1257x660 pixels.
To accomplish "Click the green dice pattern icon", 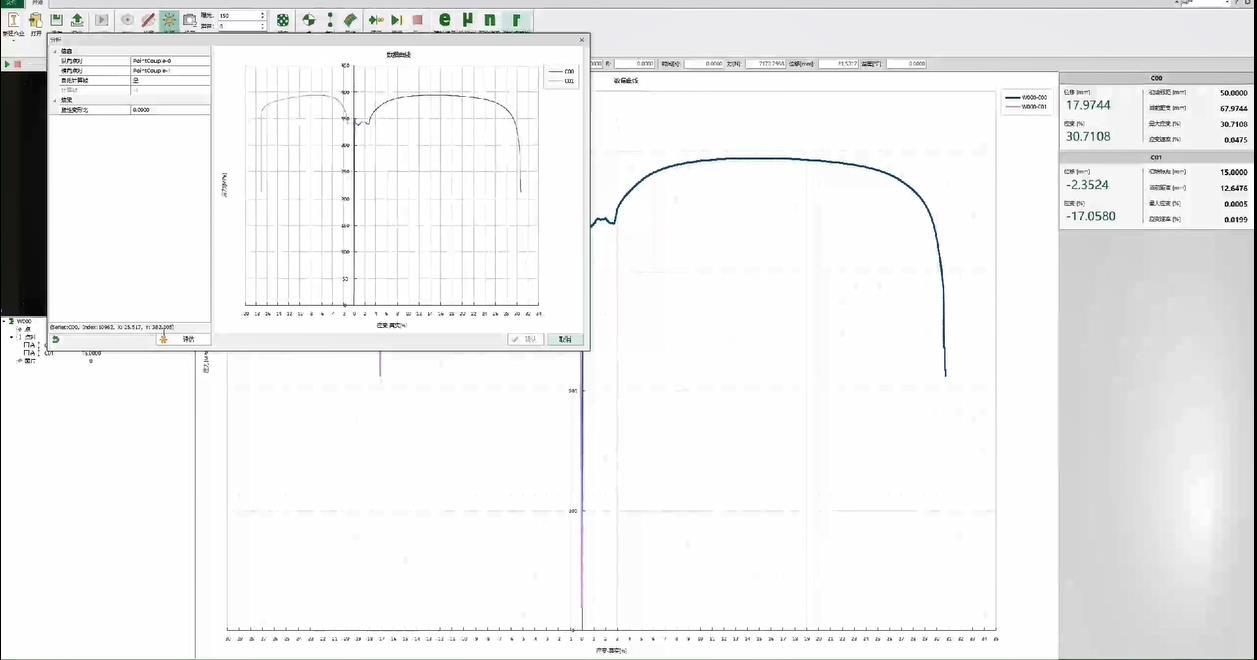I will [283, 20].
